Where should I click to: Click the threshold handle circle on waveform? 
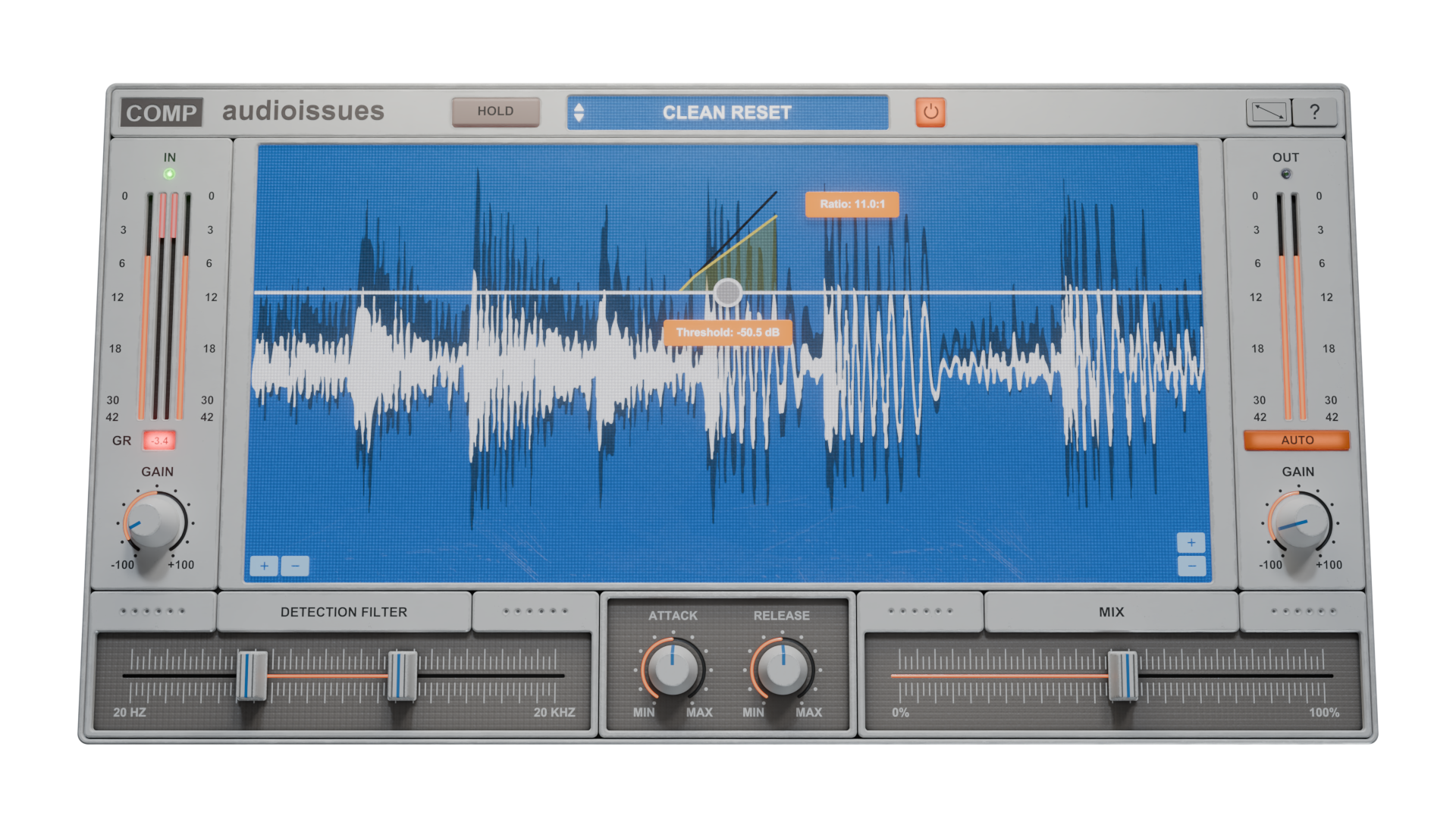click(x=728, y=293)
